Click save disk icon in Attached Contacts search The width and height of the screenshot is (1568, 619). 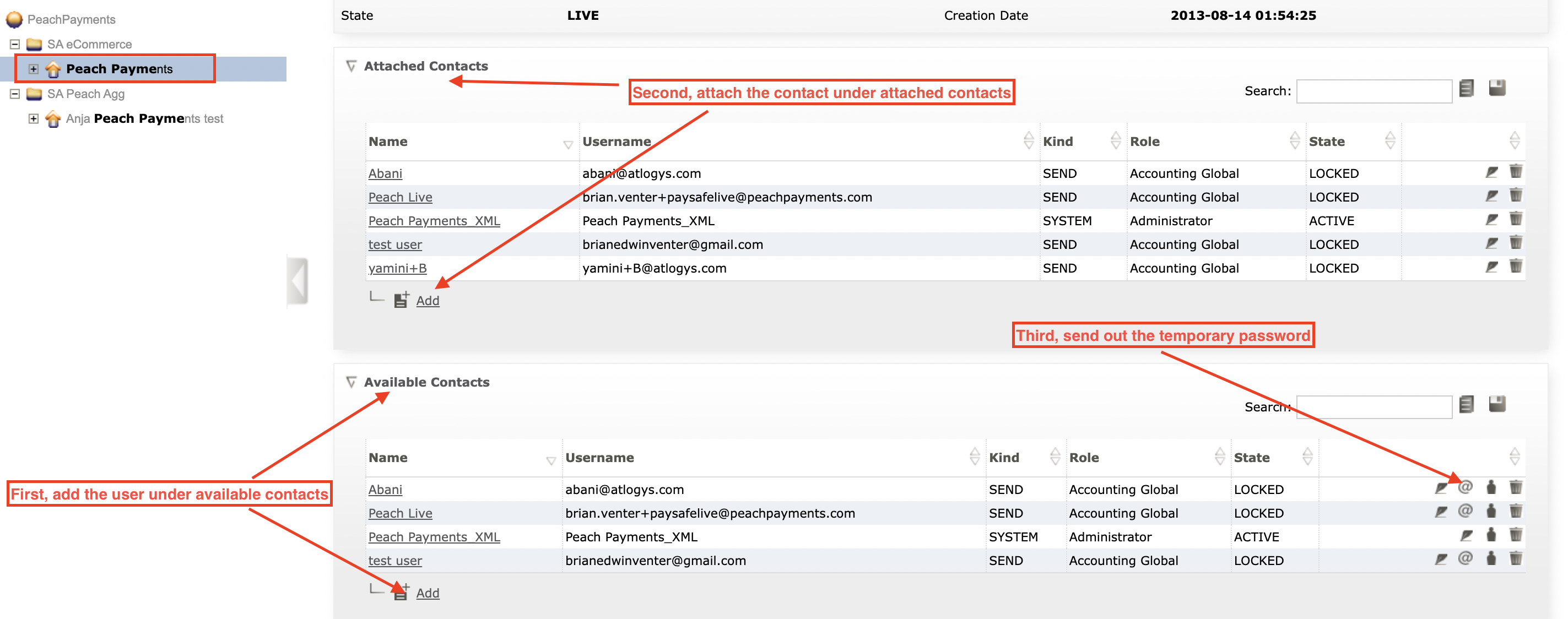tap(1497, 89)
